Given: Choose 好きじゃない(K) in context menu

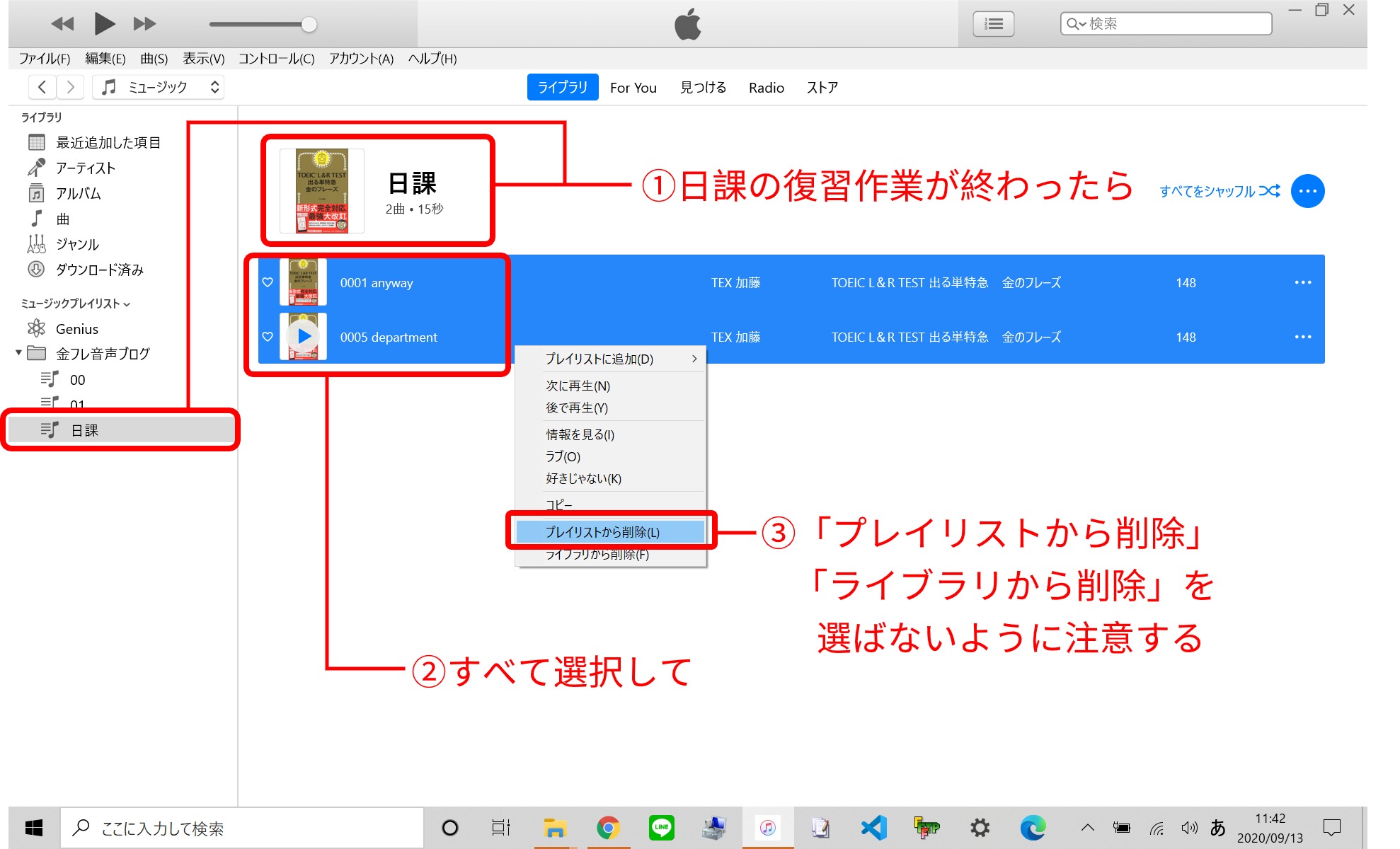Looking at the screenshot, I should (611, 478).
